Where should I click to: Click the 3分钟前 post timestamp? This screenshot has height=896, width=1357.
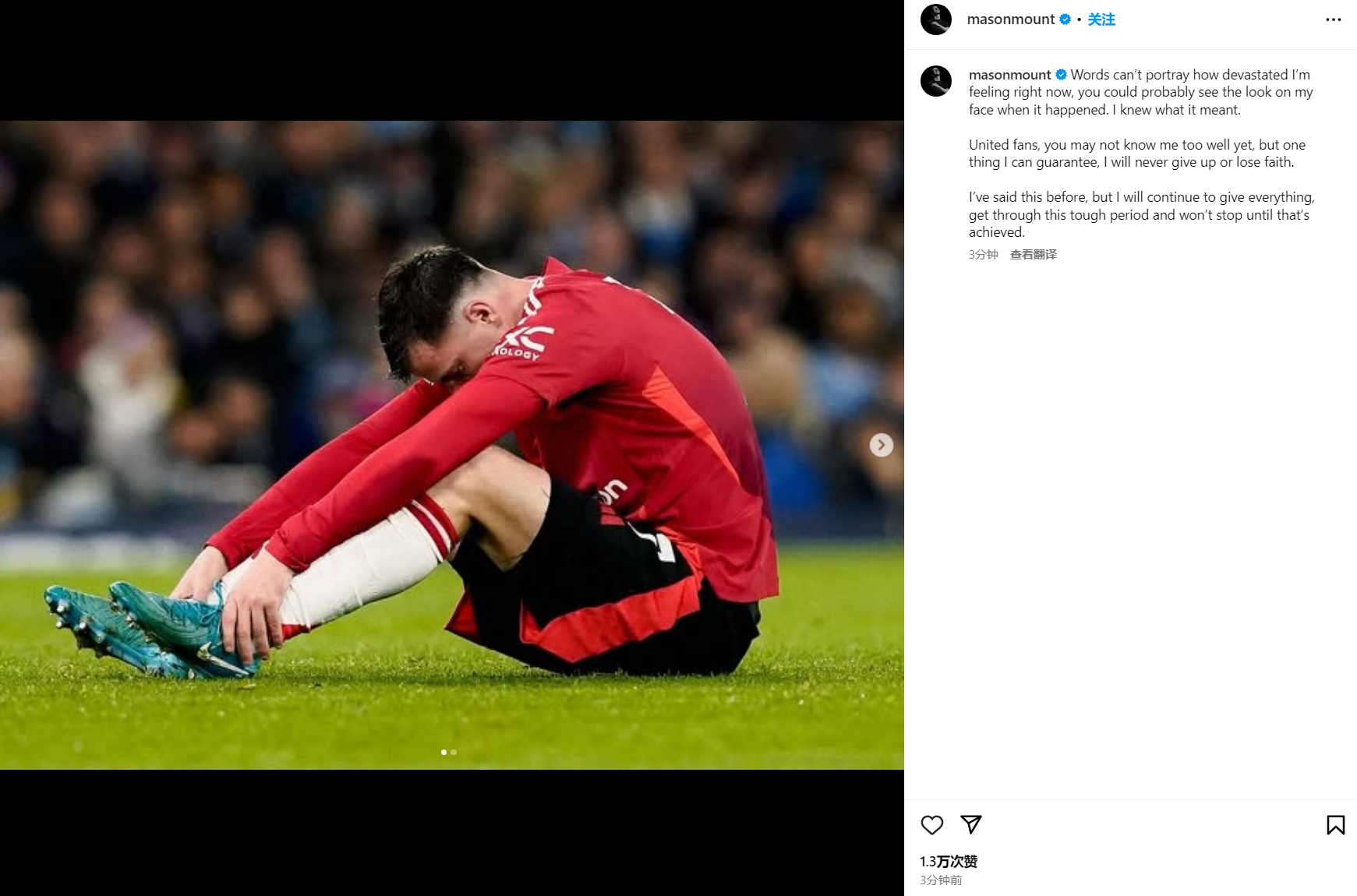coord(941,880)
